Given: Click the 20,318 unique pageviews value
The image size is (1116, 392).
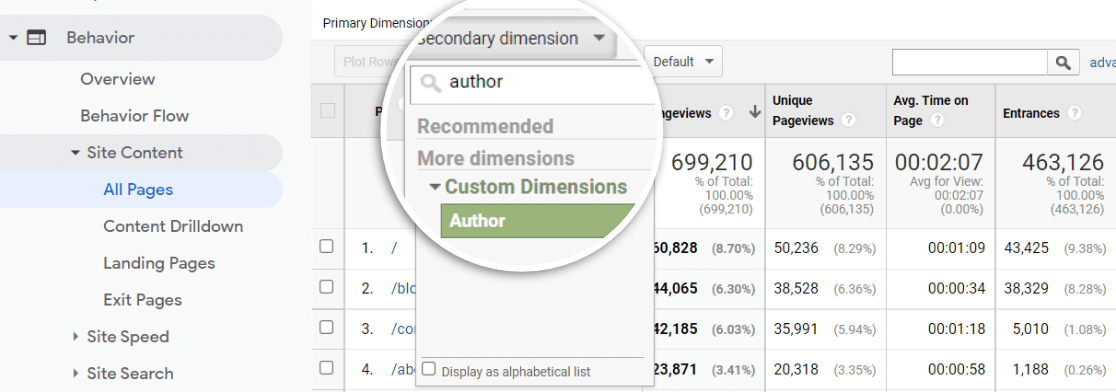Looking at the screenshot, I should pyautogui.click(x=795, y=369).
